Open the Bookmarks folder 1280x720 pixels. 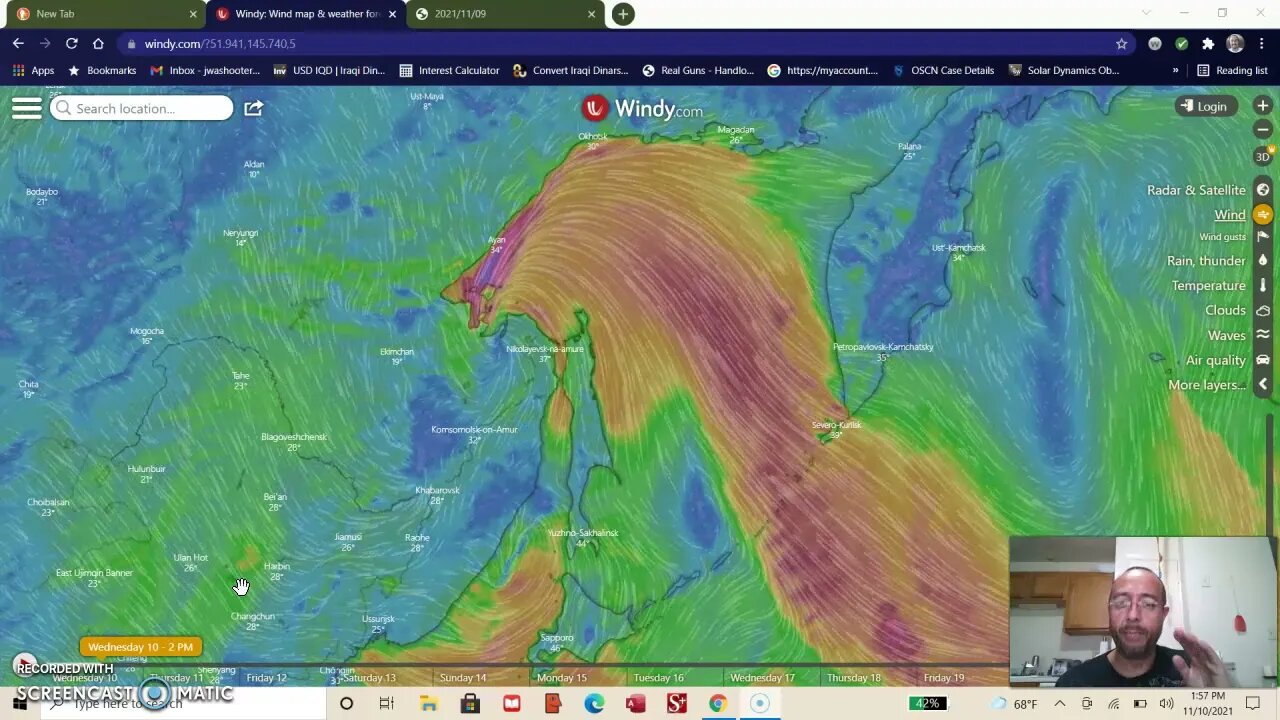coord(101,71)
